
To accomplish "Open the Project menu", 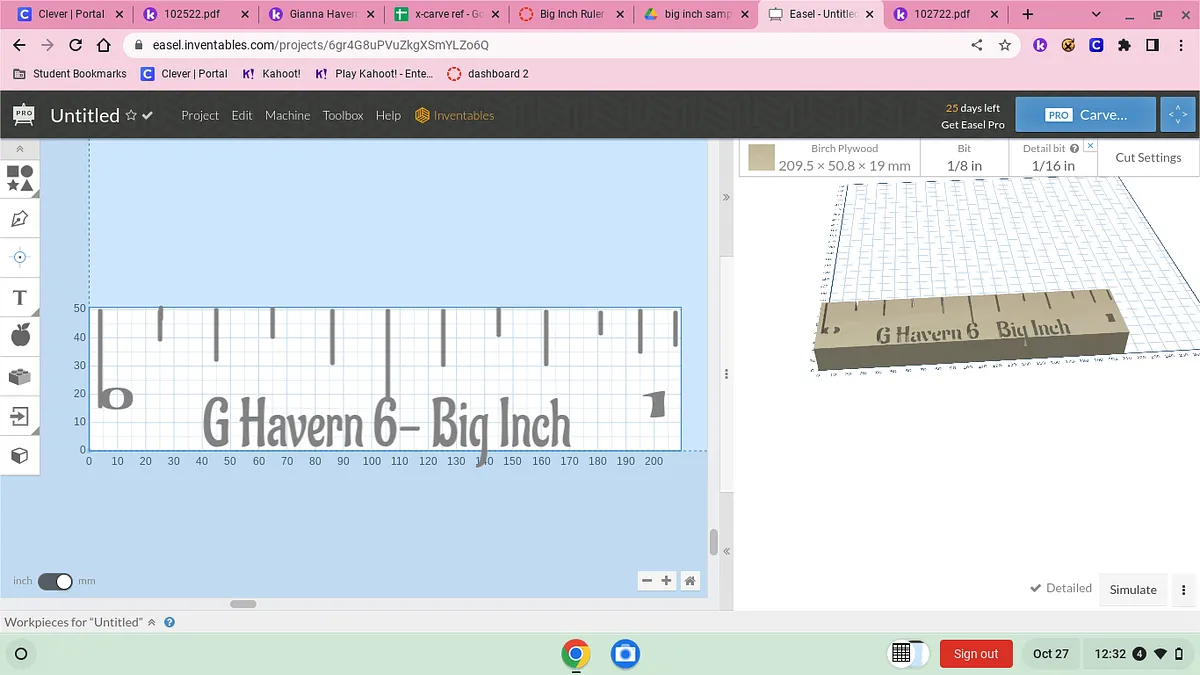I will pos(200,115).
